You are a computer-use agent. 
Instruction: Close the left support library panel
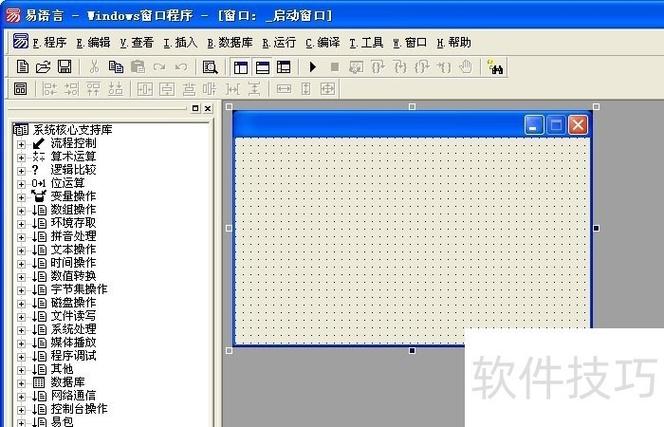[208, 108]
